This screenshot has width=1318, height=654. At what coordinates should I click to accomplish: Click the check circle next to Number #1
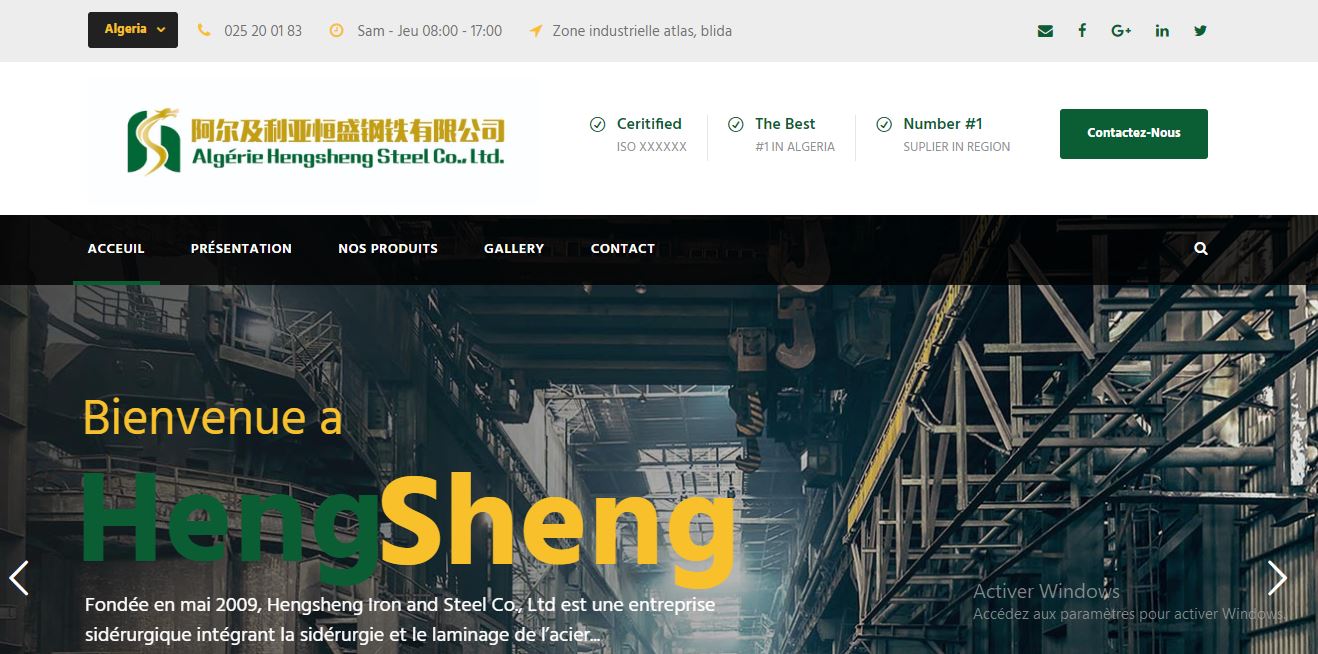click(884, 125)
